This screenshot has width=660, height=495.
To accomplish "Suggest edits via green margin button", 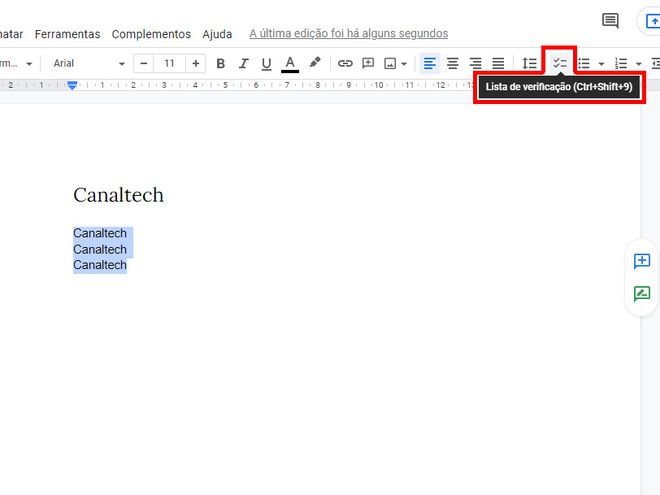I will coord(642,293).
